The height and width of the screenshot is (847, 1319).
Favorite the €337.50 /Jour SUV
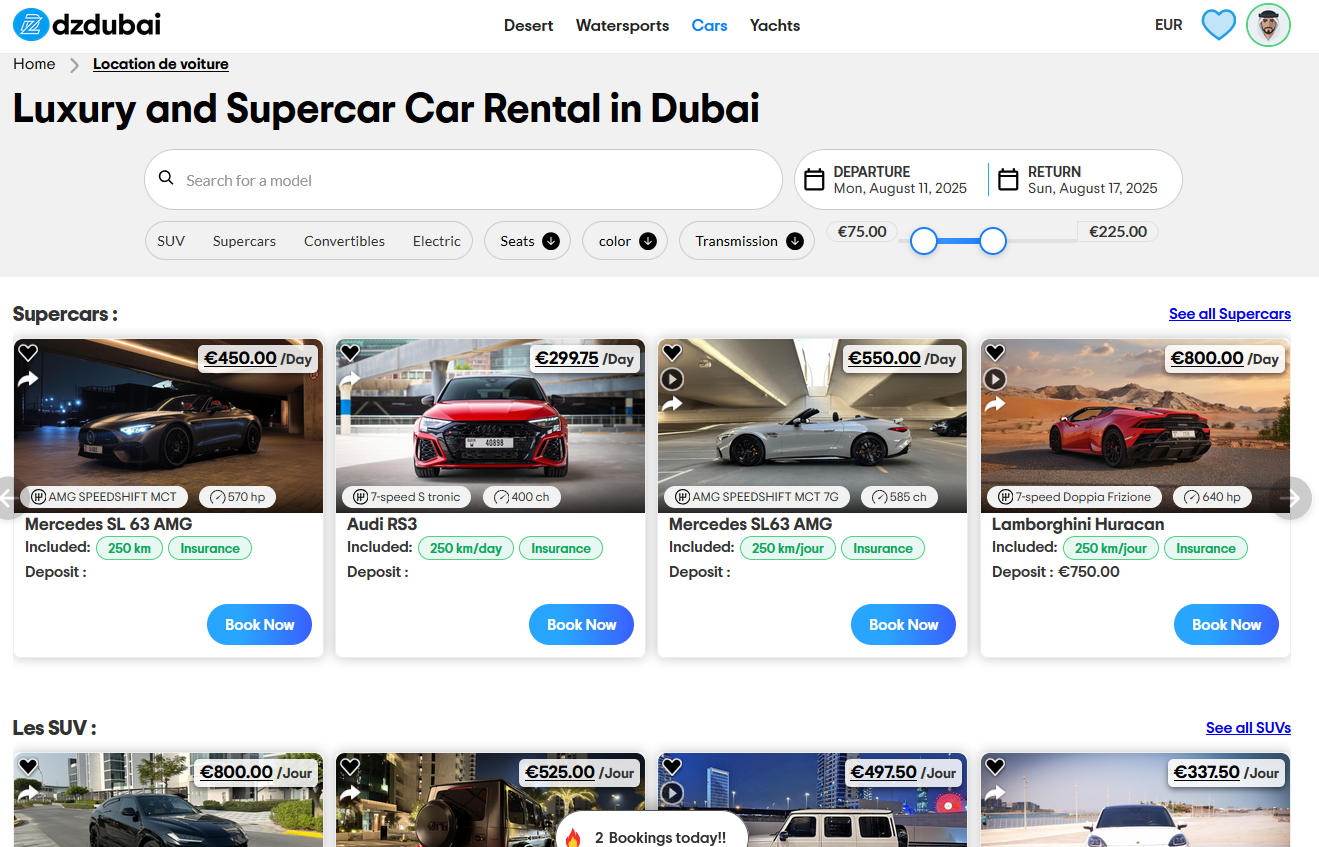coord(994,767)
